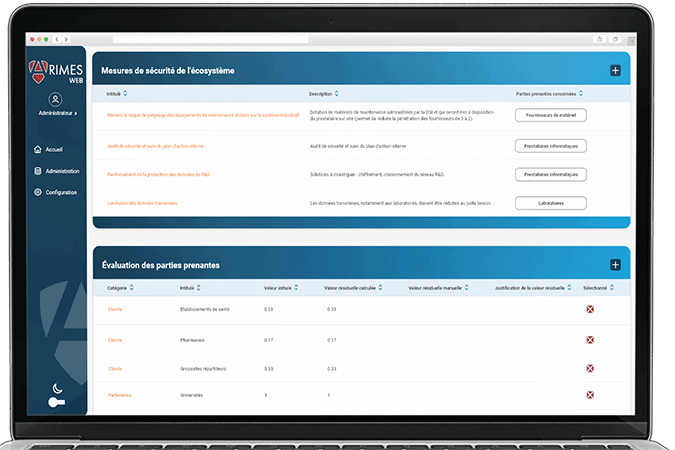
Task: Click the document icon beside Administration
Action: [x=37, y=171]
